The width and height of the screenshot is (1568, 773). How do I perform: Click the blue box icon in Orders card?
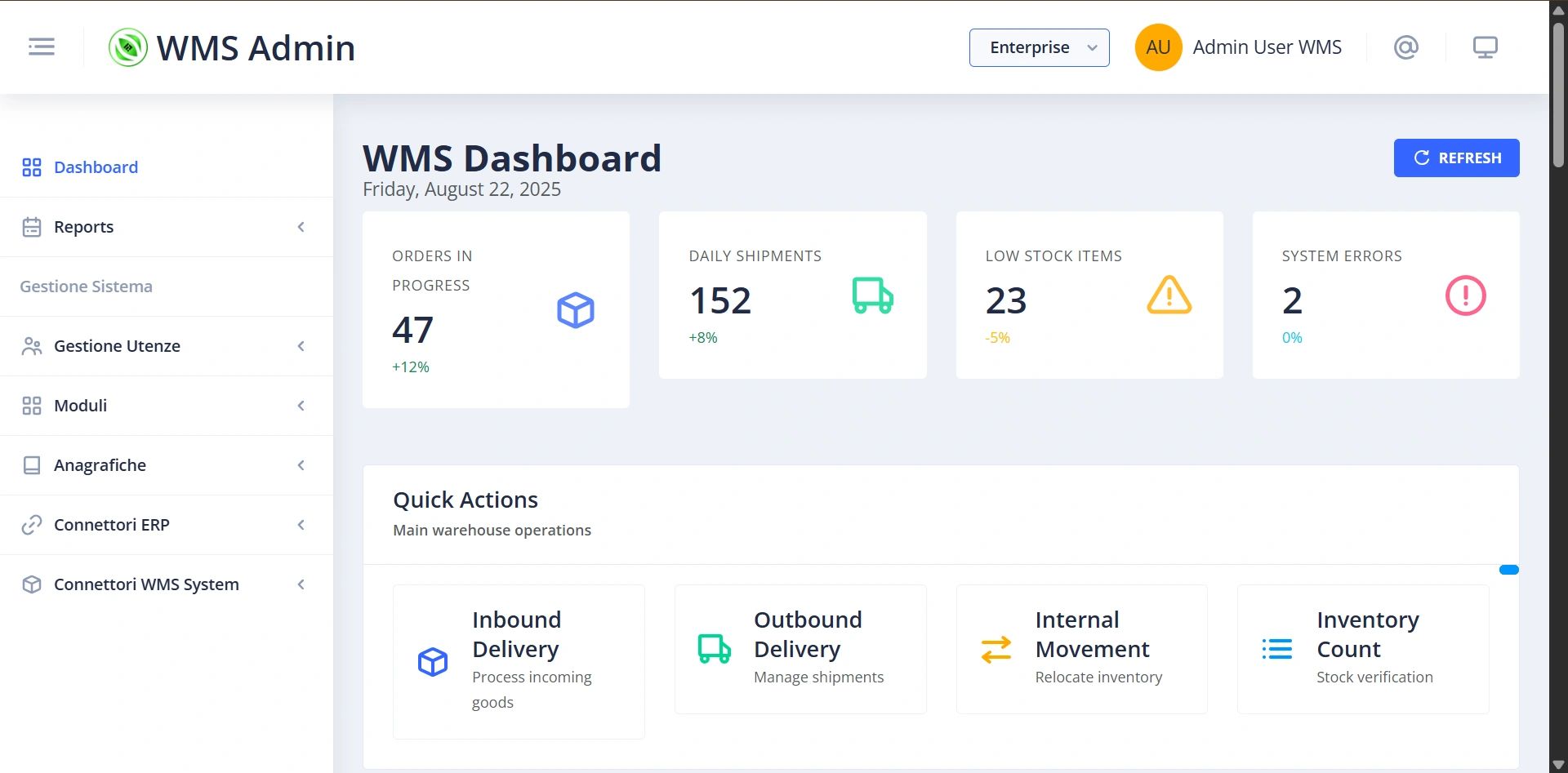(576, 310)
